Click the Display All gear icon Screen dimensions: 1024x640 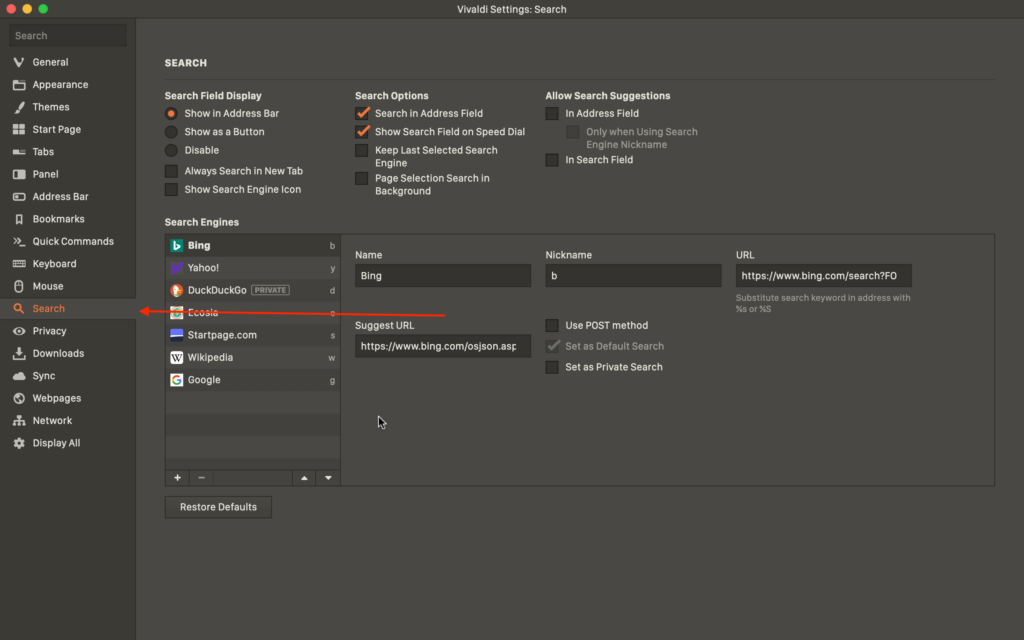click(19, 443)
